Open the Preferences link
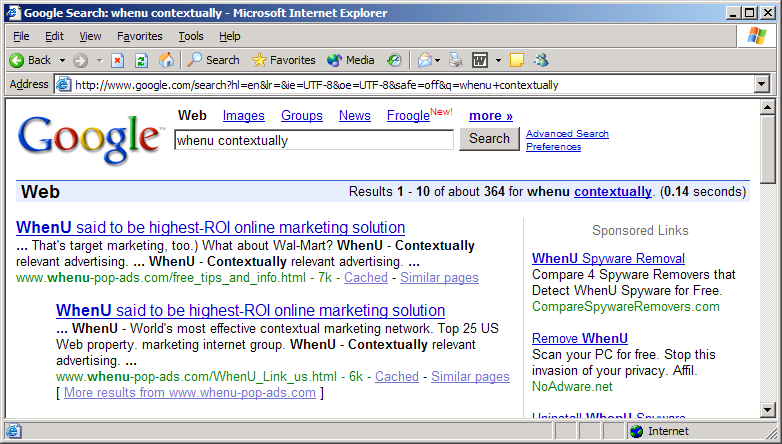The height and width of the screenshot is (444, 782). coord(553,147)
